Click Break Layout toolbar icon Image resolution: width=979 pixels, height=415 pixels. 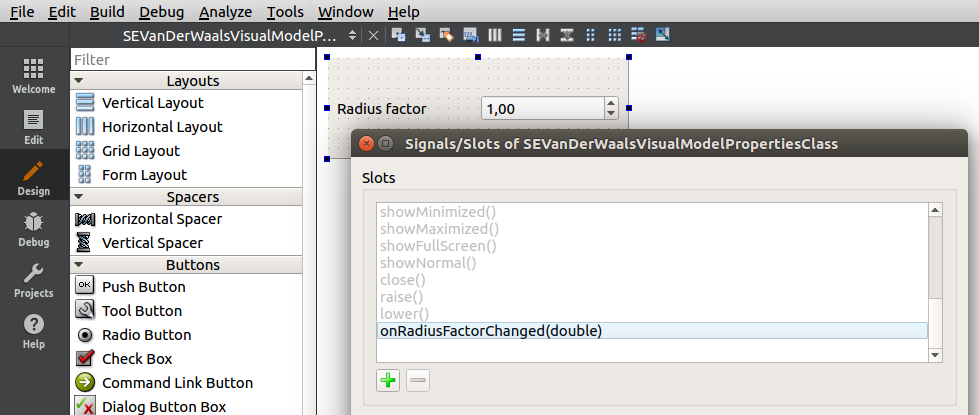638,35
